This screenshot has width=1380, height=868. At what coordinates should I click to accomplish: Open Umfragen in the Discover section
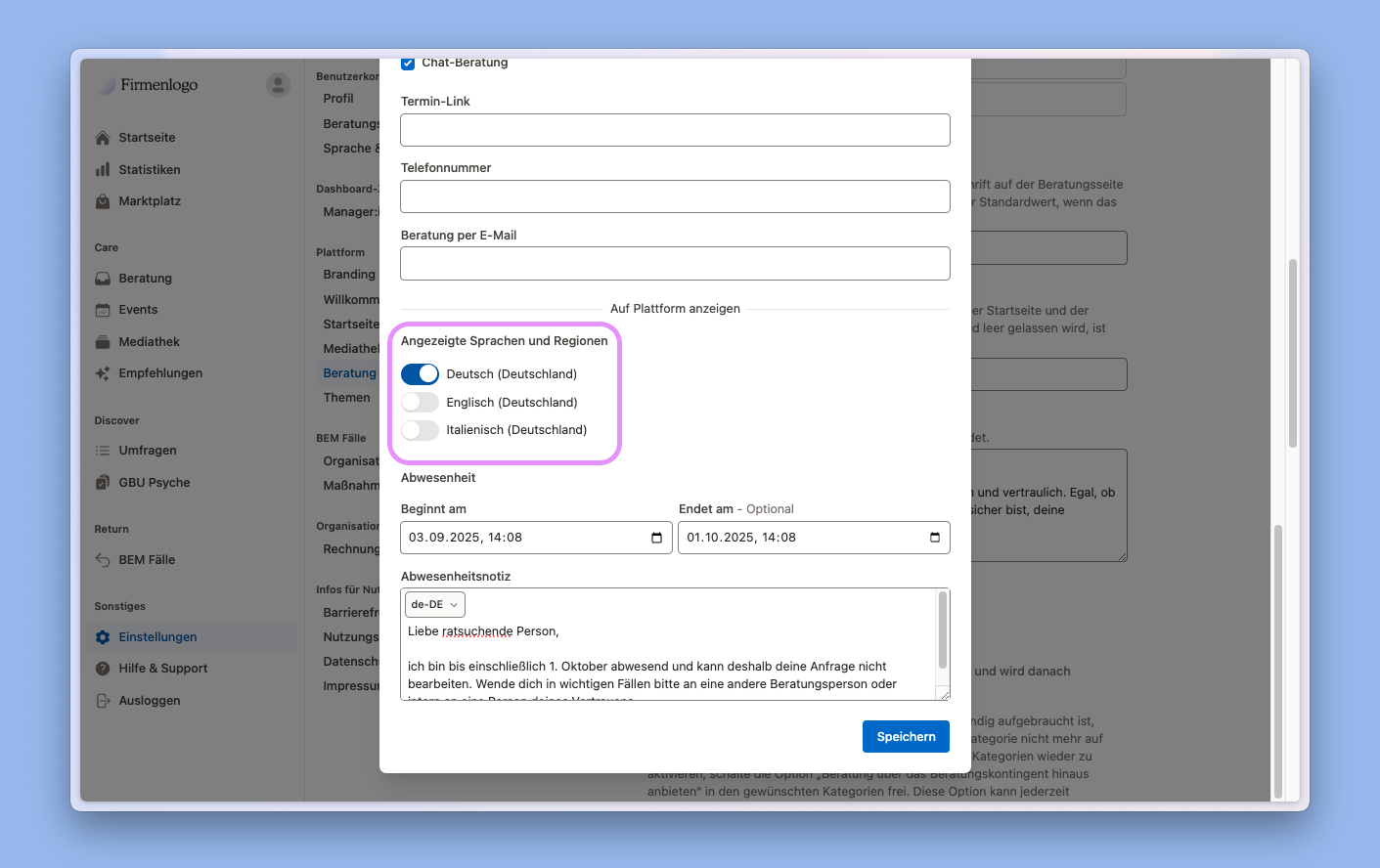tap(147, 451)
